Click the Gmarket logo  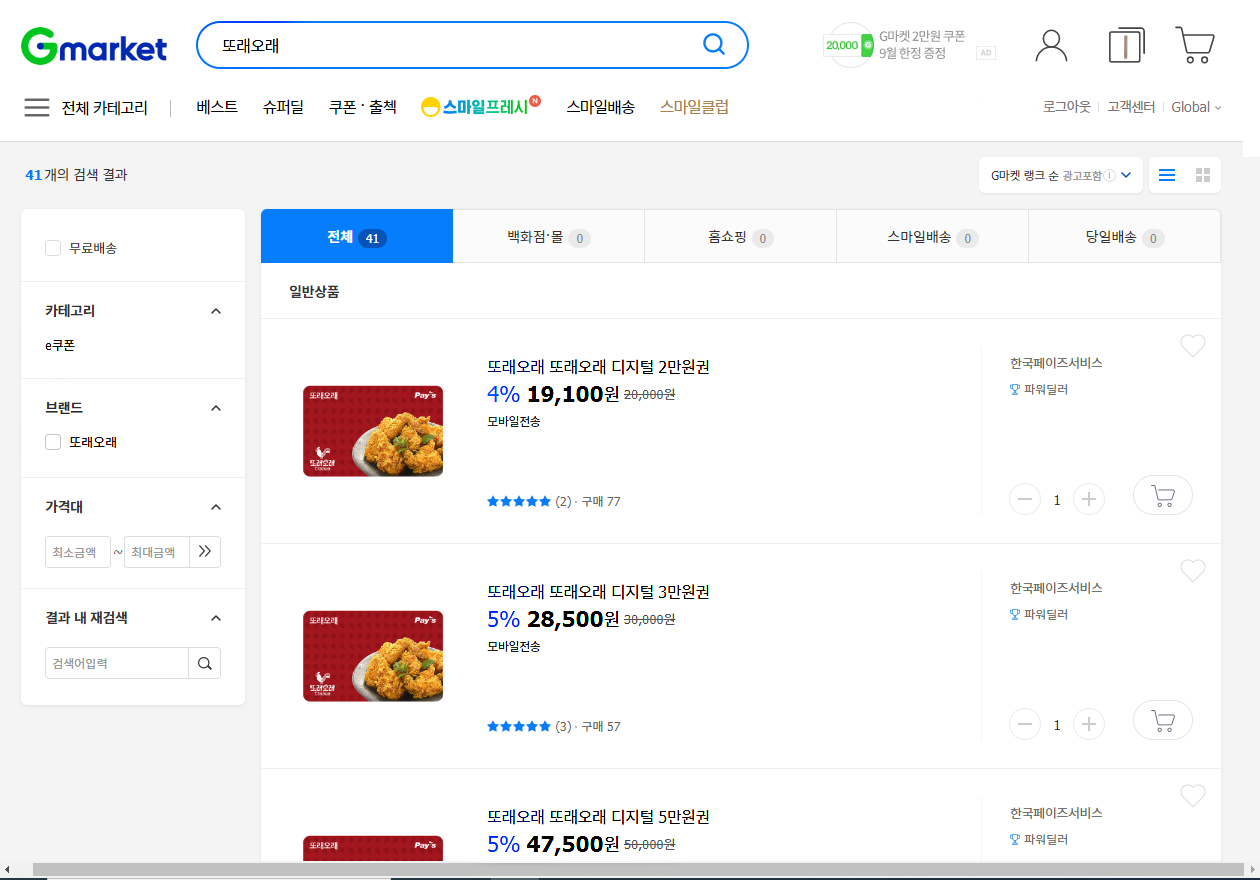pyautogui.click(x=94, y=46)
